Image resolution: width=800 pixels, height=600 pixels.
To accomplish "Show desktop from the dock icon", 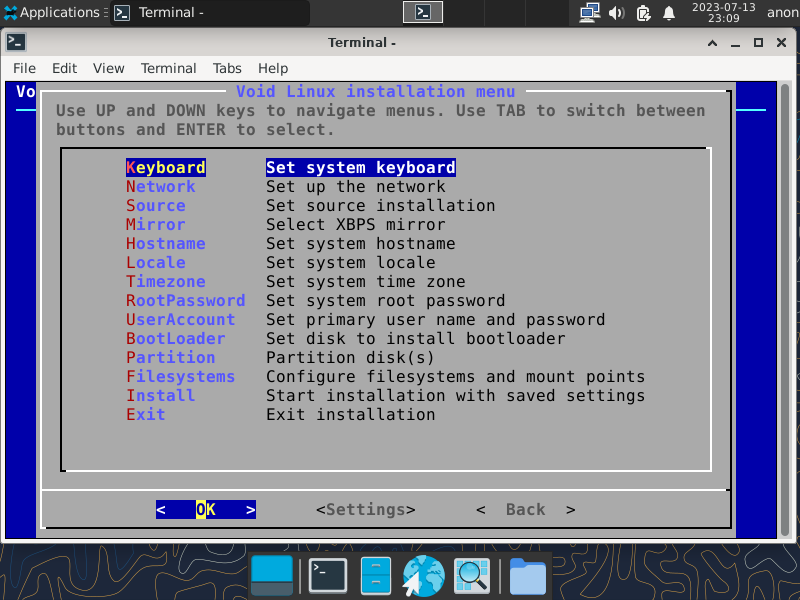I will [272, 576].
